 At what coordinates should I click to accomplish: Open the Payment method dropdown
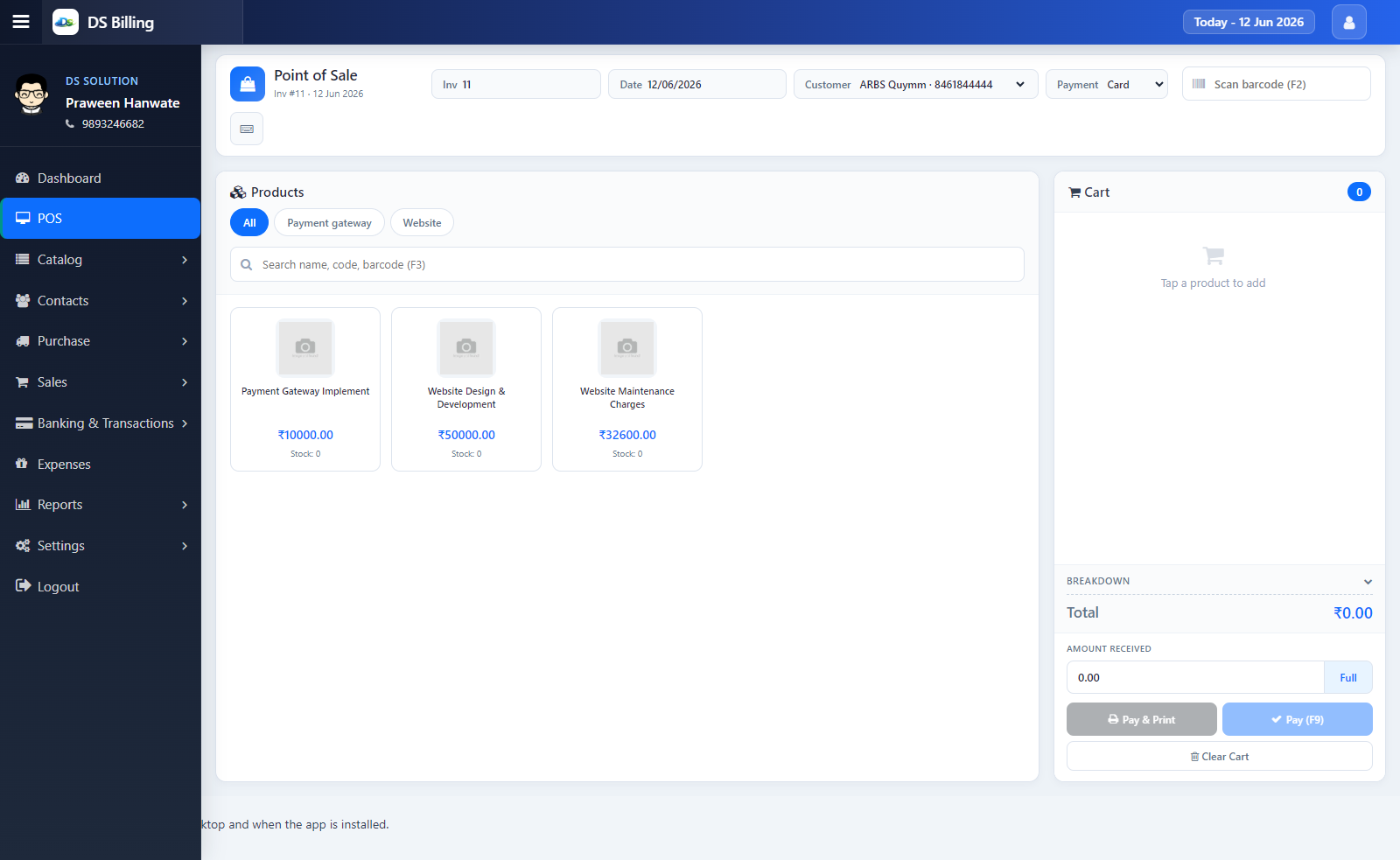coord(1107,84)
